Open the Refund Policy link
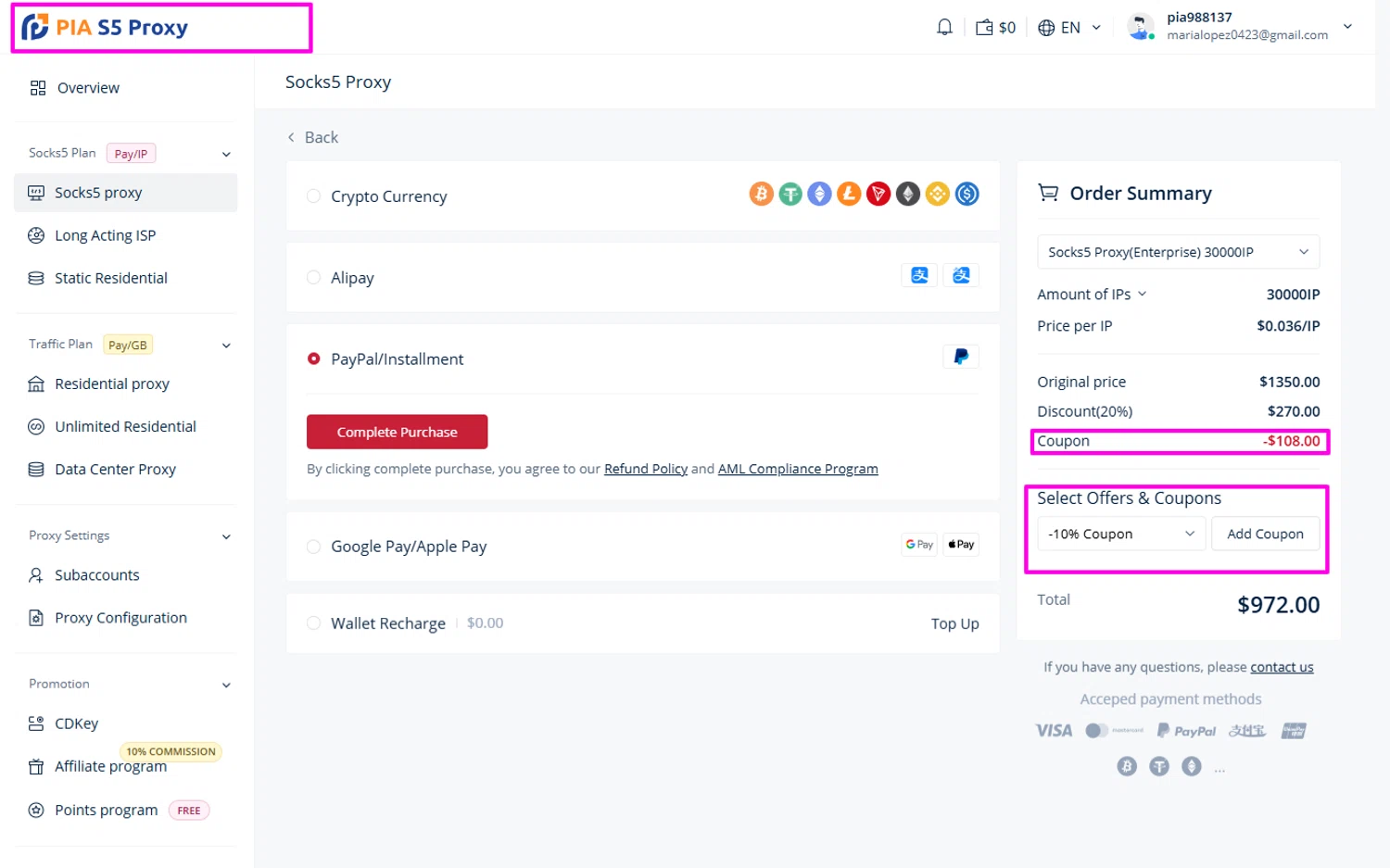1390x868 pixels. 646,469
